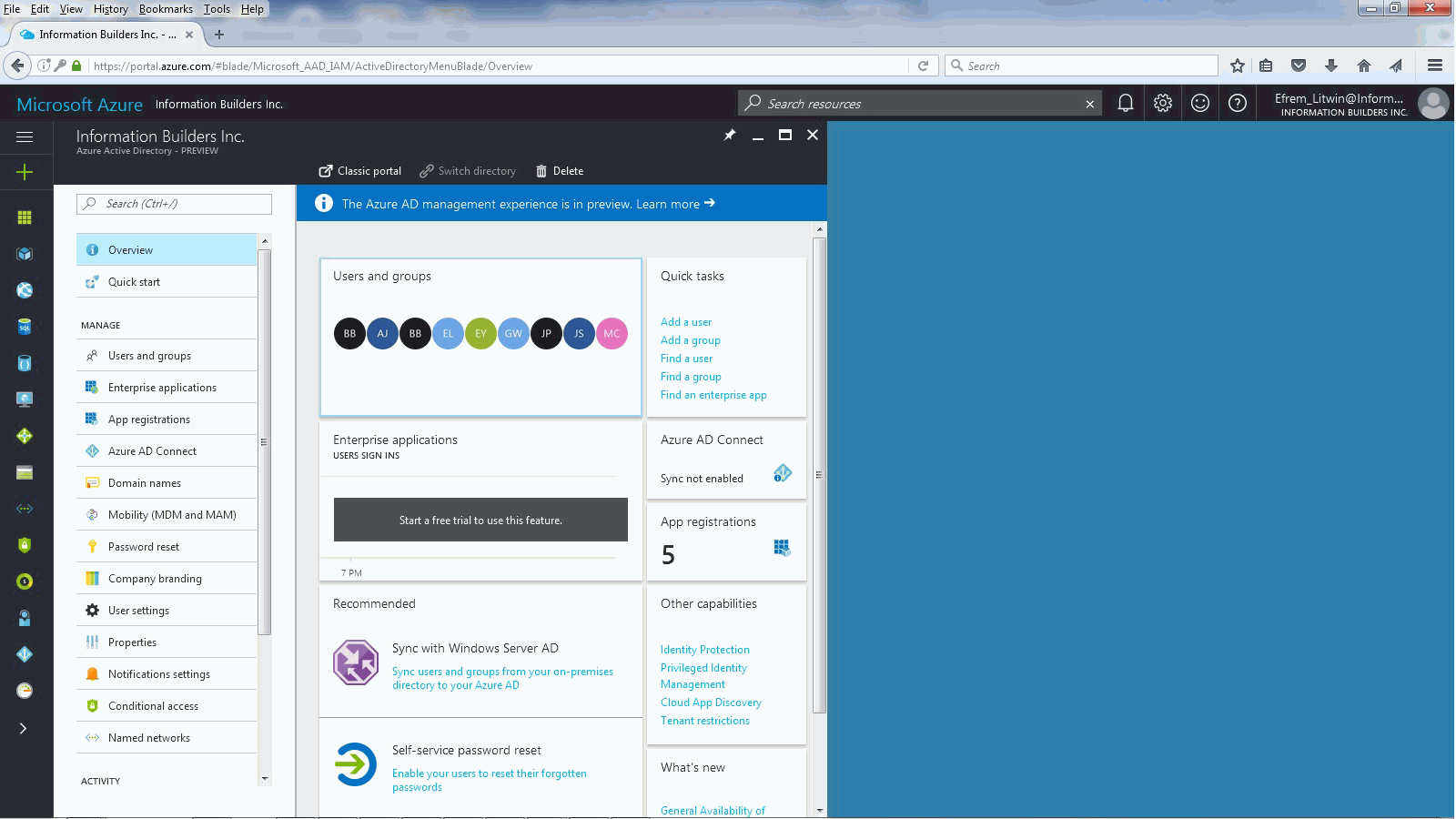Screen dimensions: 1456x819
Task: Select the MC user avatar
Action: (x=612, y=333)
